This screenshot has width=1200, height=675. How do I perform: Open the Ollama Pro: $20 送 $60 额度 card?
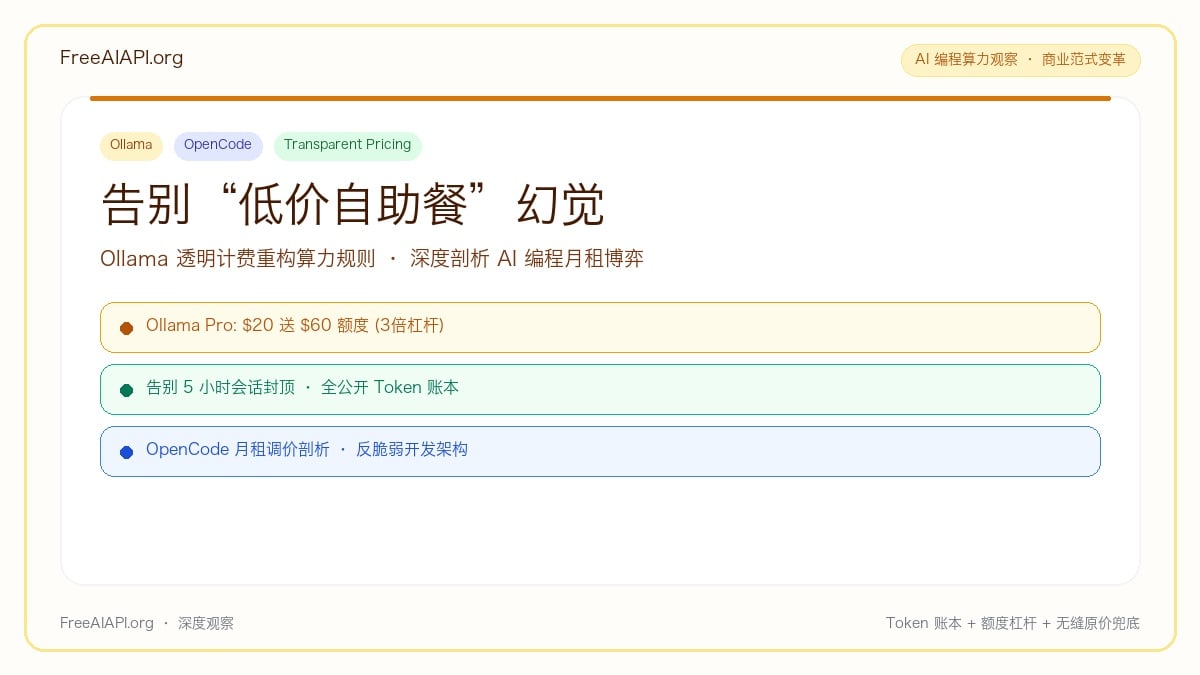[600, 327]
